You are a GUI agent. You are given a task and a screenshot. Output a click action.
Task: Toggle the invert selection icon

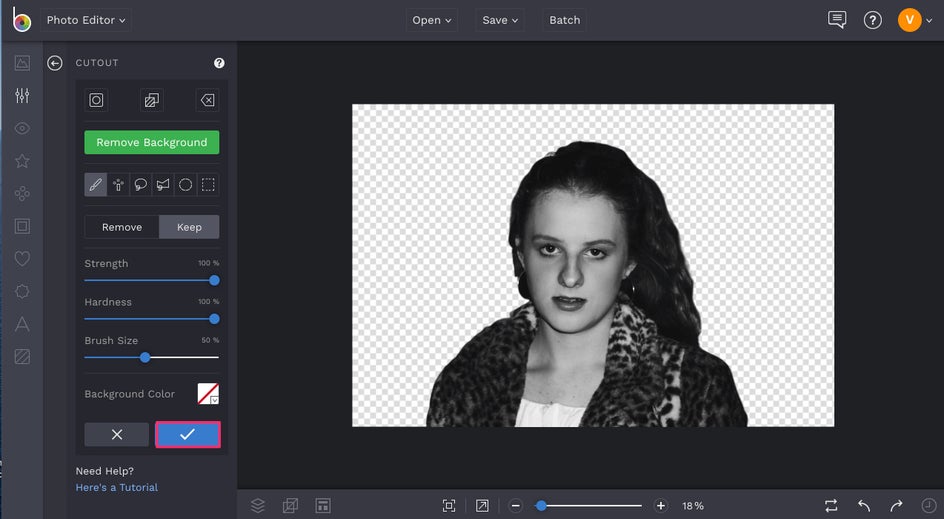pyautogui.click(x=151, y=100)
